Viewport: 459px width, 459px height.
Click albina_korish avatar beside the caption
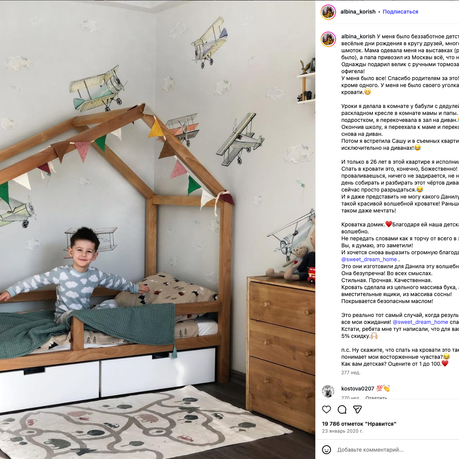coord(328,39)
